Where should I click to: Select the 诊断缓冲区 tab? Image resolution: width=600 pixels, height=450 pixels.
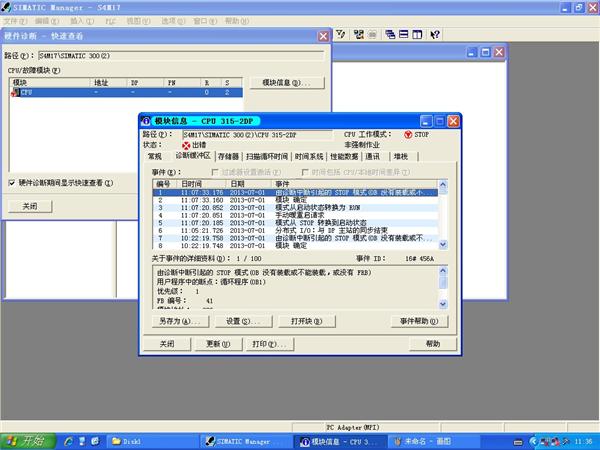(193, 155)
